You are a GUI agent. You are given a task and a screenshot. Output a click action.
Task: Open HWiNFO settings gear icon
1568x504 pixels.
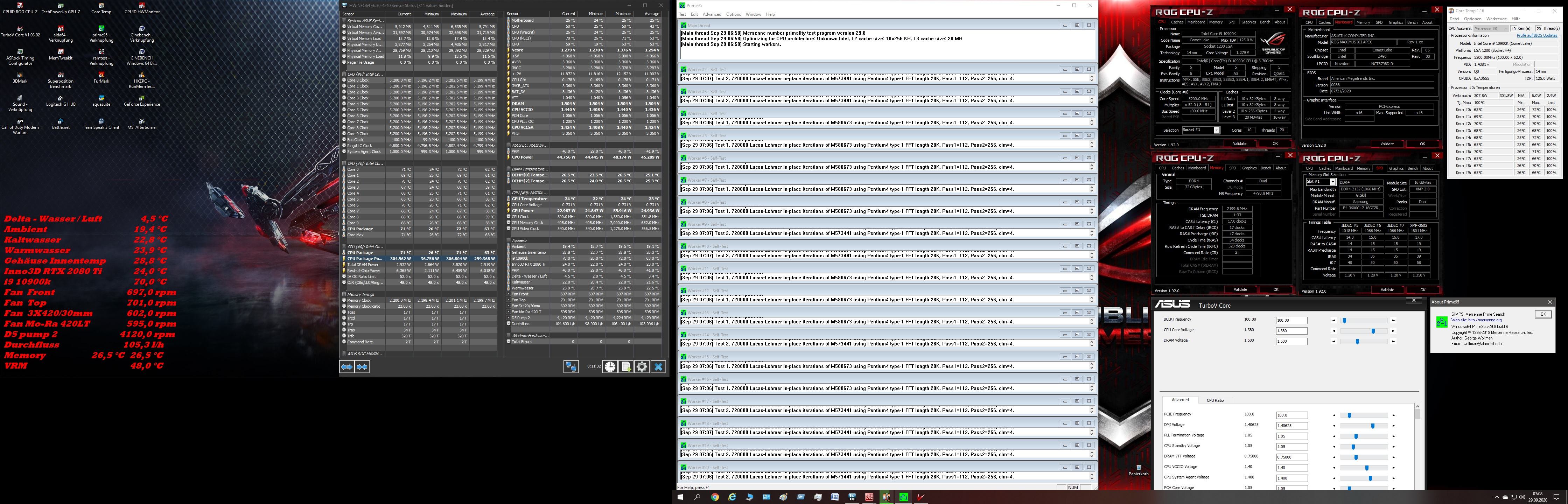point(642,366)
